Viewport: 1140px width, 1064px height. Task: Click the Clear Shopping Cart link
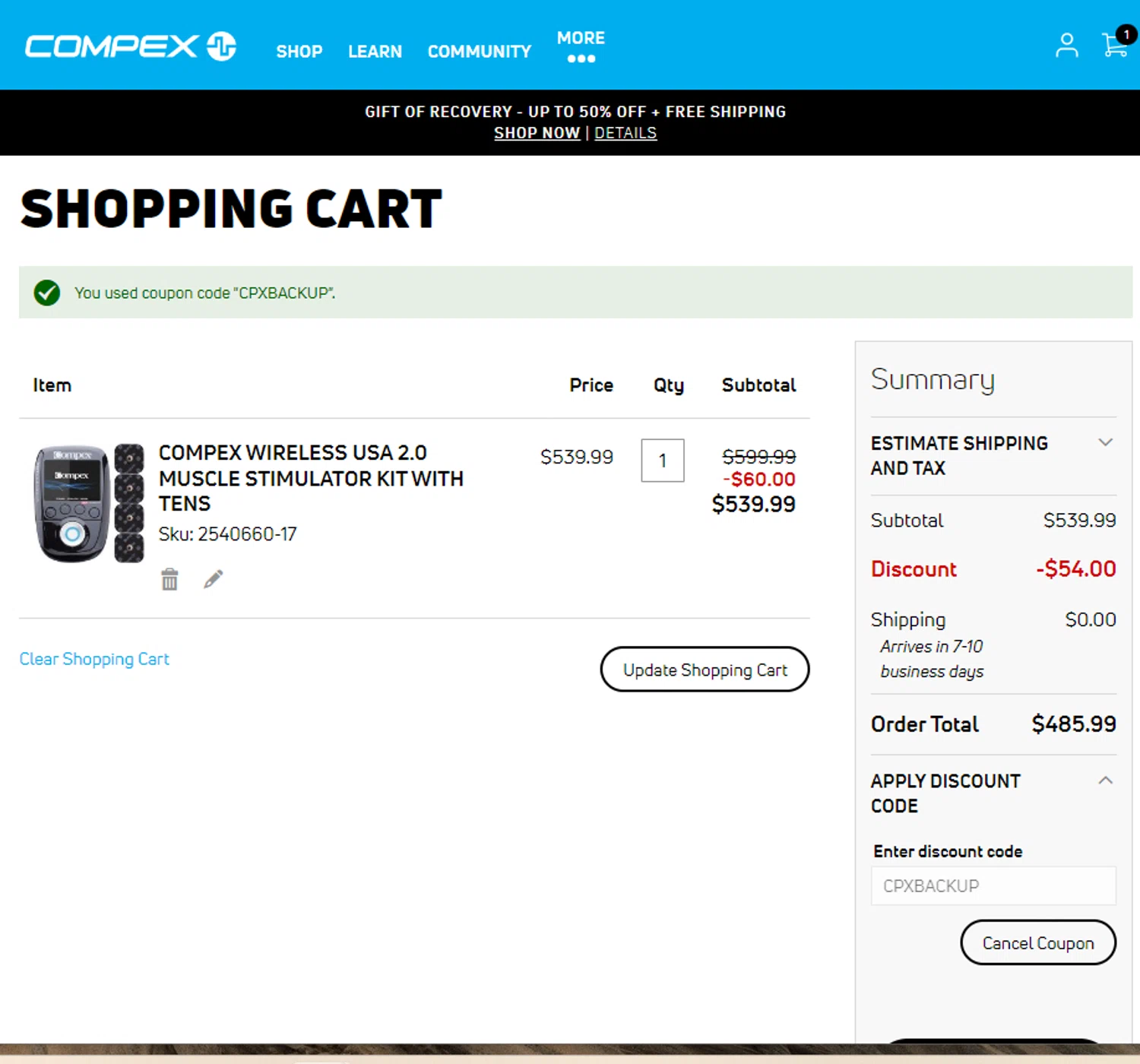[94, 659]
